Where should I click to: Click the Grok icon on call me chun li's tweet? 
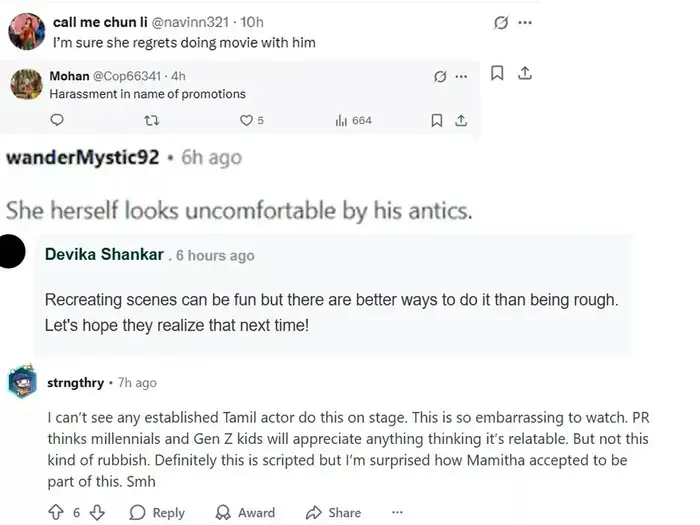501,23
